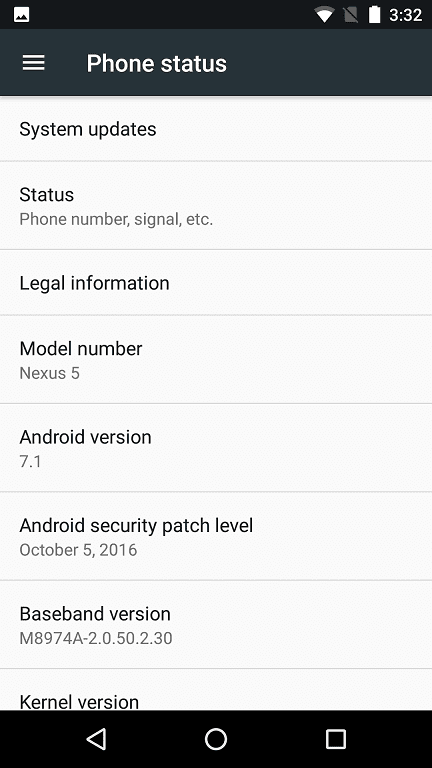The width and height of the screenshot is (432, 768).
Task: Tap the image notification icon in the status bar
Action: click(x=22, y=15)
